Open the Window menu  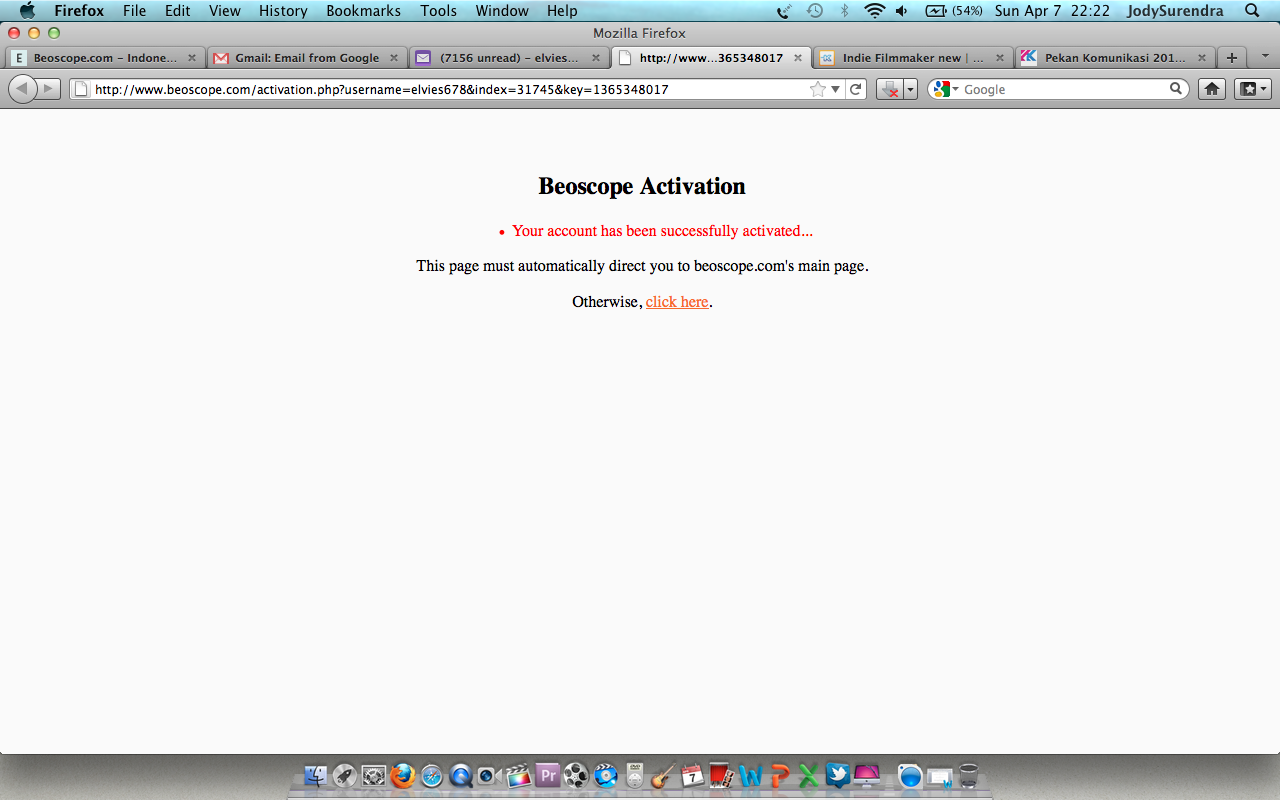(502, 11)
